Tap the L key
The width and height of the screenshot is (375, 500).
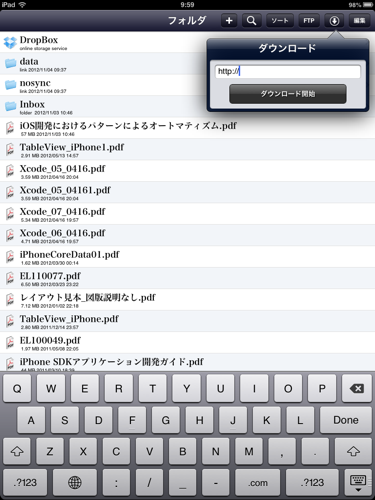click(300, 420)
